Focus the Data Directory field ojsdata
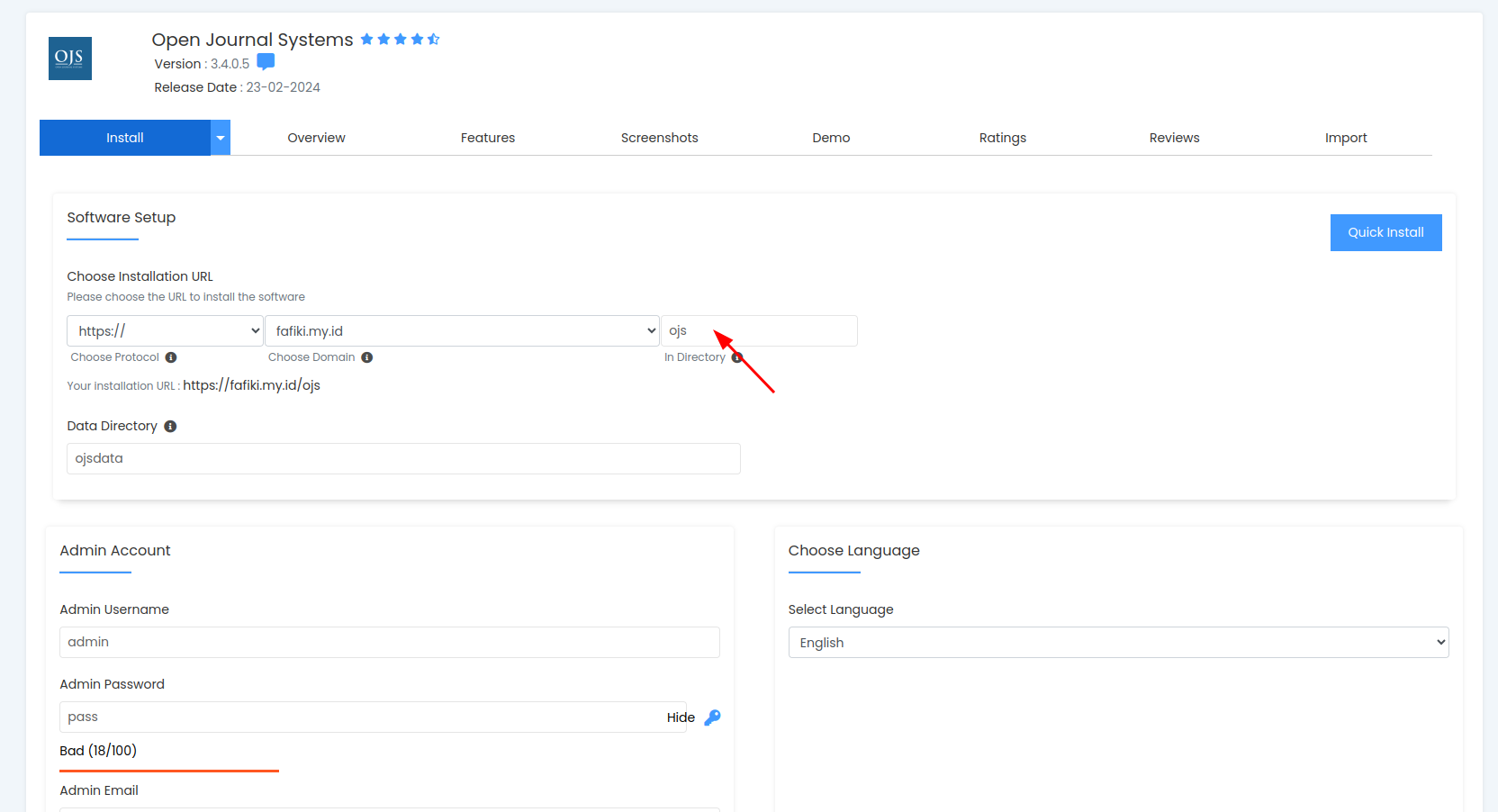The width and height of the screenshot is (1498, 812). coord(403,458)
